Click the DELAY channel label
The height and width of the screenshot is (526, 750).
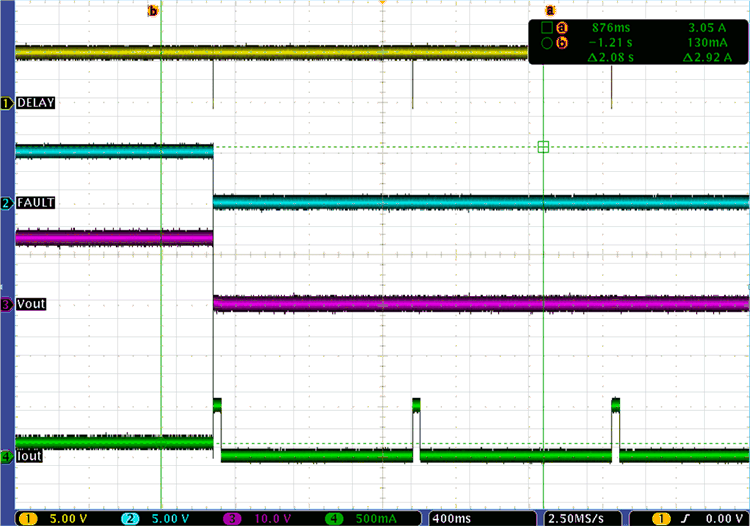36,103
